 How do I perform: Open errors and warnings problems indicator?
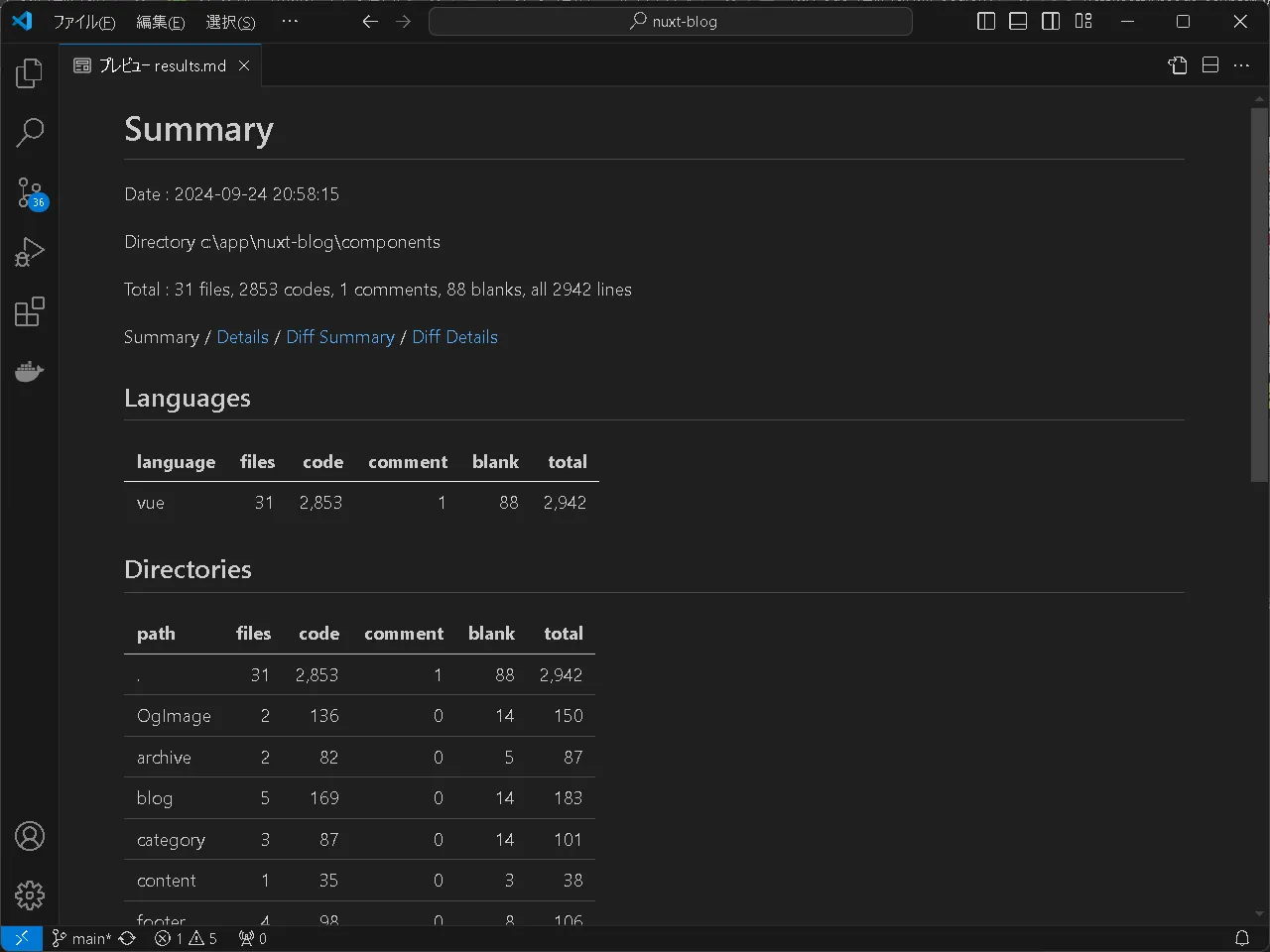186,938
